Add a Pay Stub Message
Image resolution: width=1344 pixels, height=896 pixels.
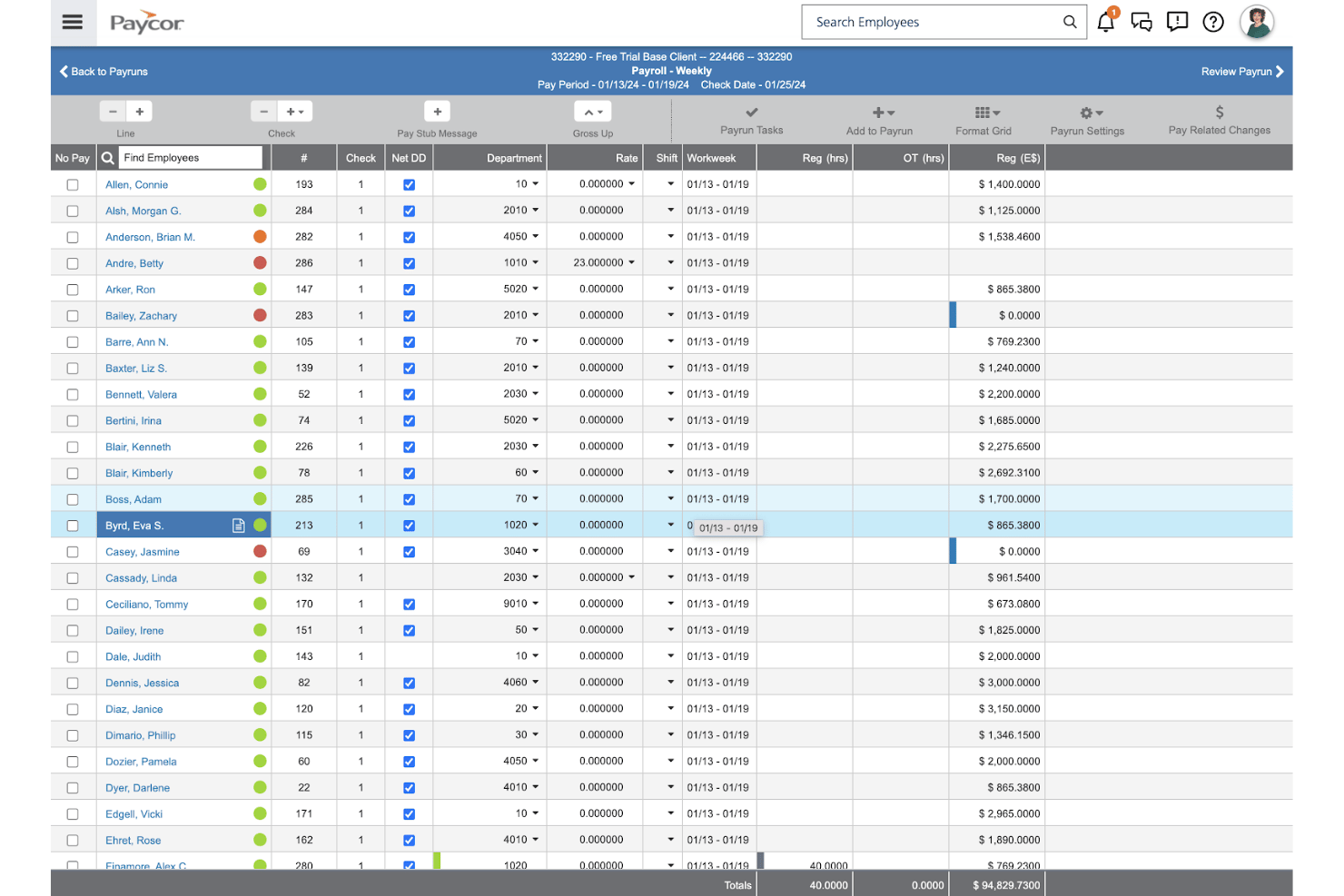click(x=438, y=112)
